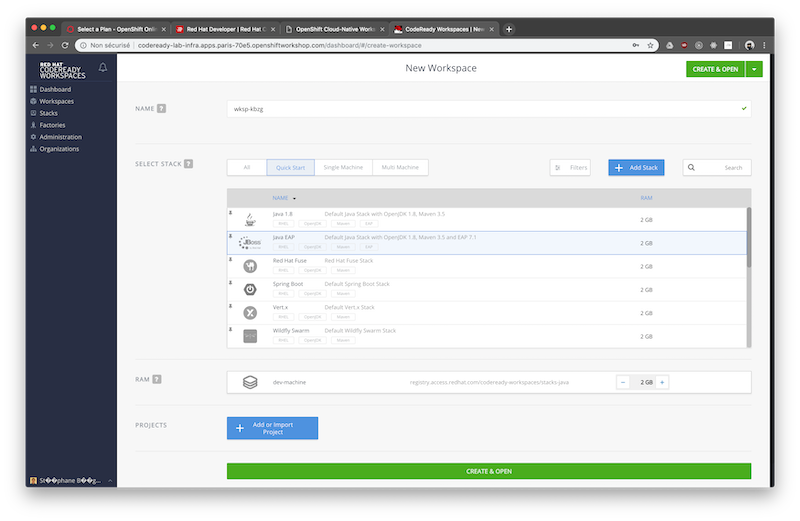This screenshot has height=521, width=800.
Task: Select the Vert.x stack icon
Action: [x=250, y=313]
